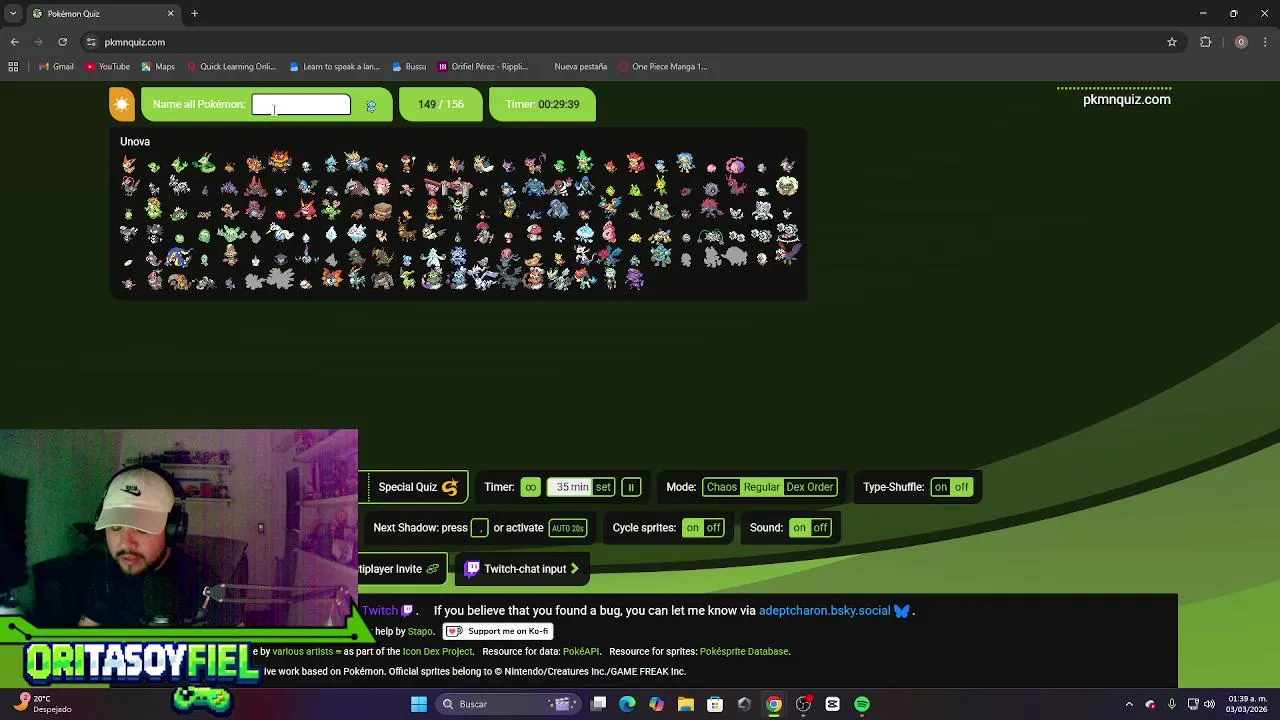This screenshot has height=720, width=1280.
Task: Open Google Chrome taskbar icon
Action: coord(774,704)
